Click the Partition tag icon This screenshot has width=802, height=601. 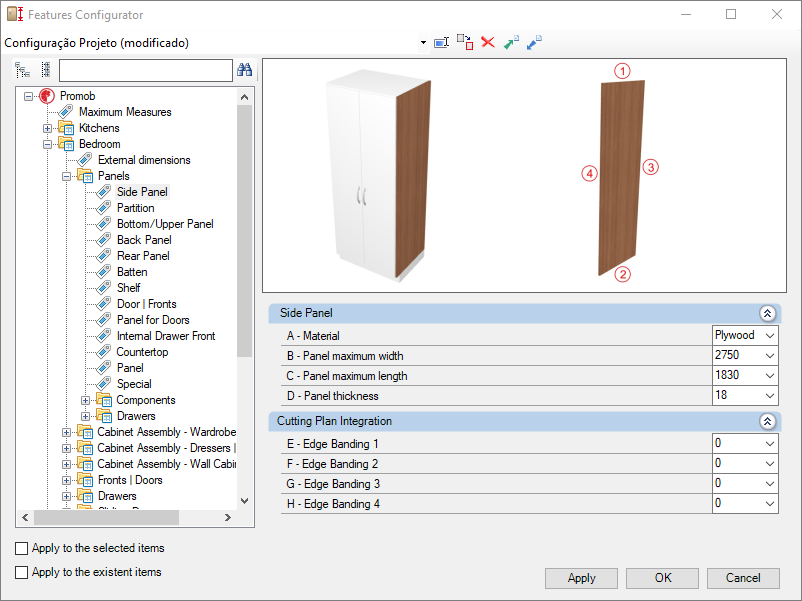[x=104, y=208]
